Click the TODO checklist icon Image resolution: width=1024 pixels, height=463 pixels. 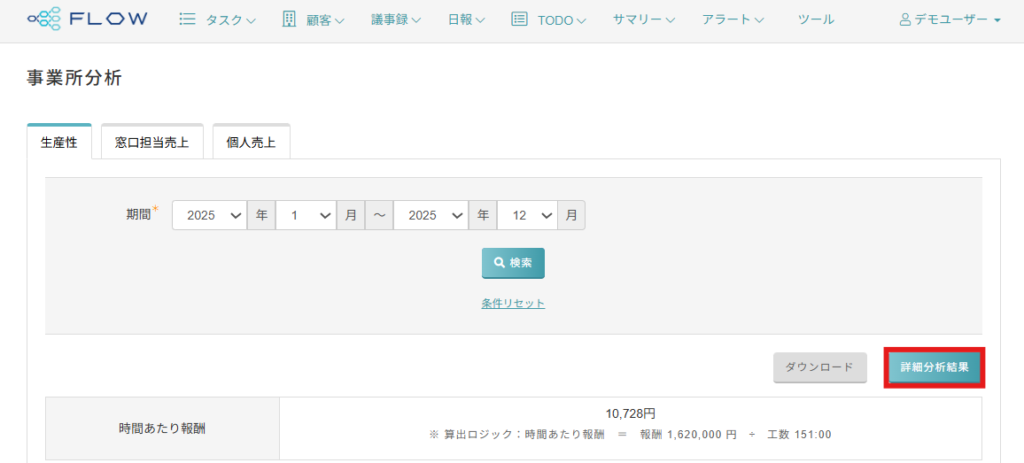(x=519, y=19)
